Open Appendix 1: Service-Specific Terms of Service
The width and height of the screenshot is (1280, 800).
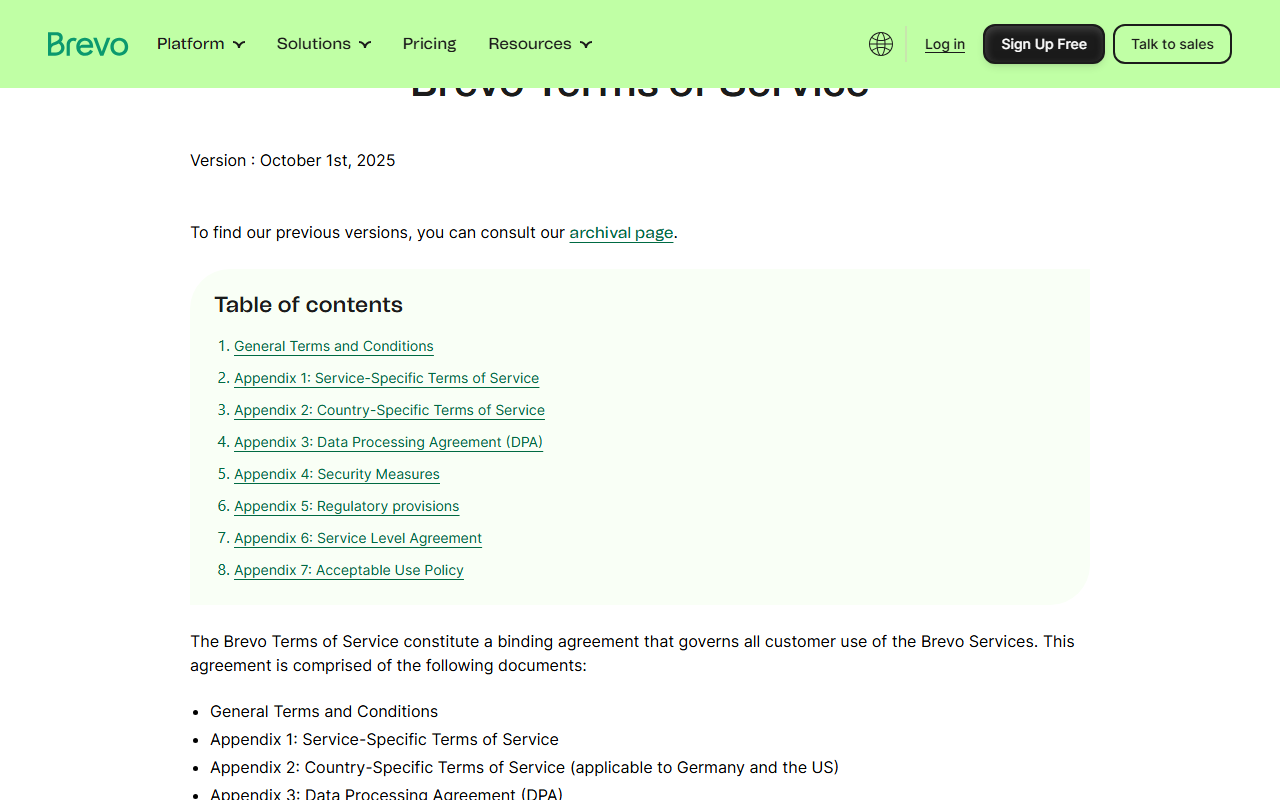coord(387,378)
